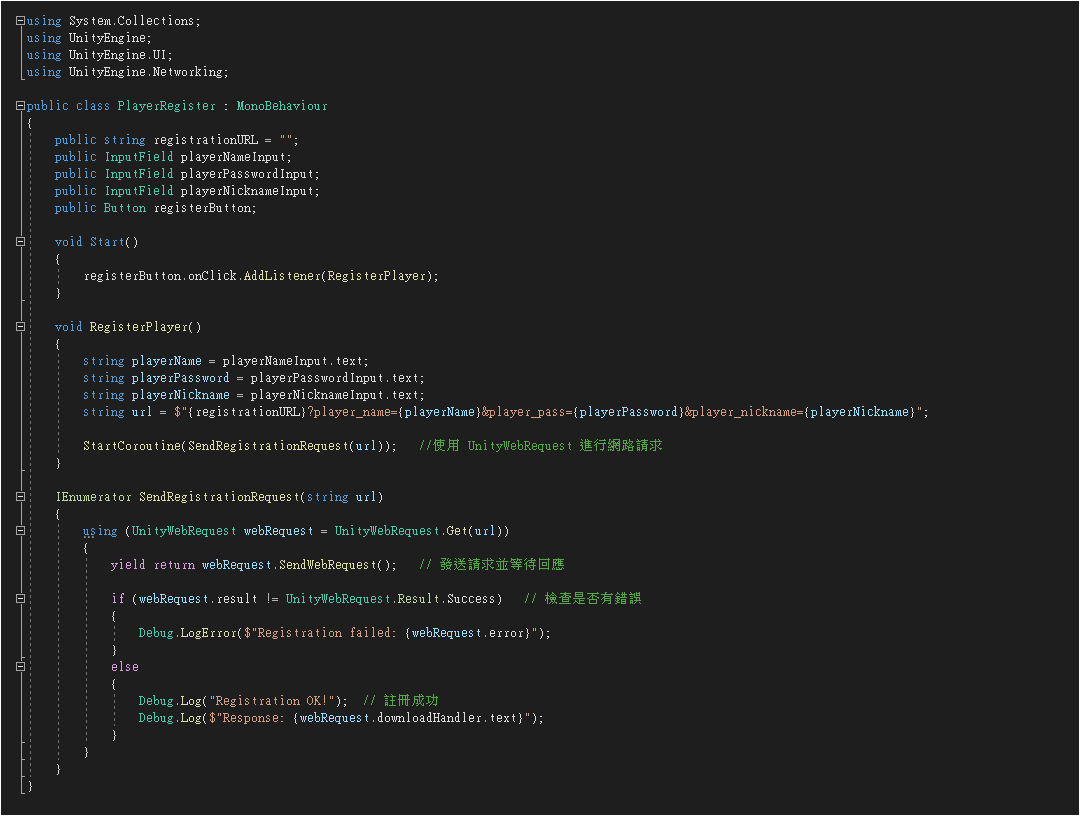The width and height of the screenshot is (1080, 816).
Task: Click the UnityWebRequest.Get call
Action: [420, 531]
